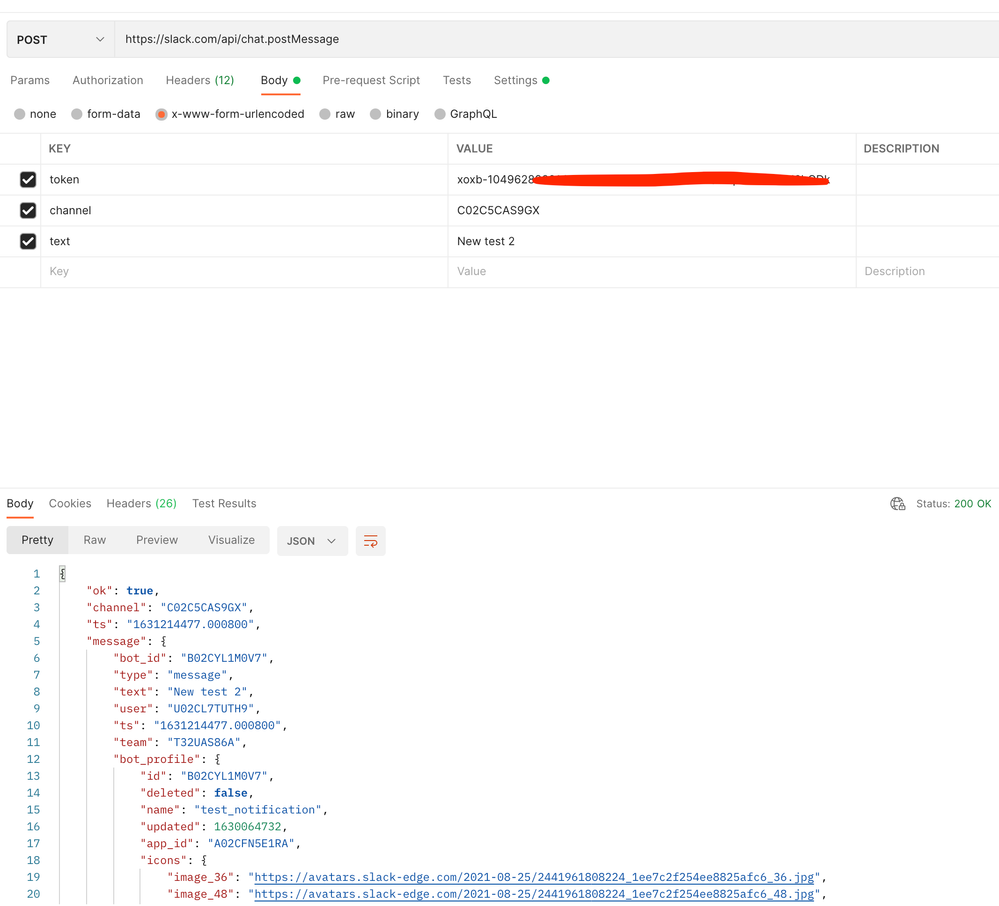Open the response Cookies tab

[x=70, y=503]
